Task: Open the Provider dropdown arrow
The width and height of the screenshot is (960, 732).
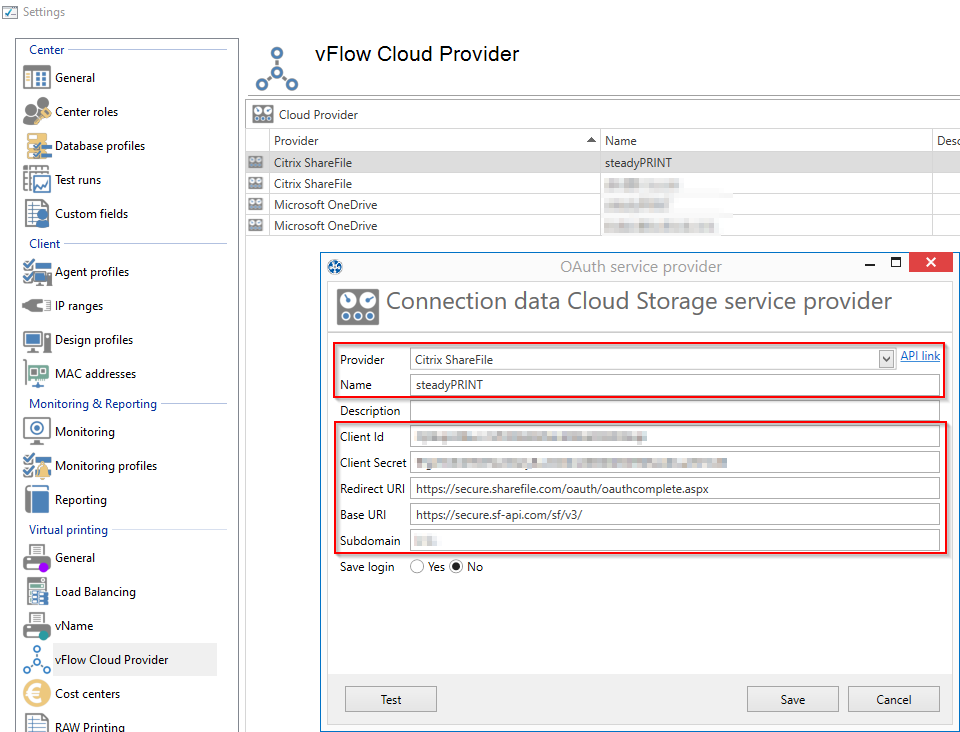Action: (x=886, y=359)
